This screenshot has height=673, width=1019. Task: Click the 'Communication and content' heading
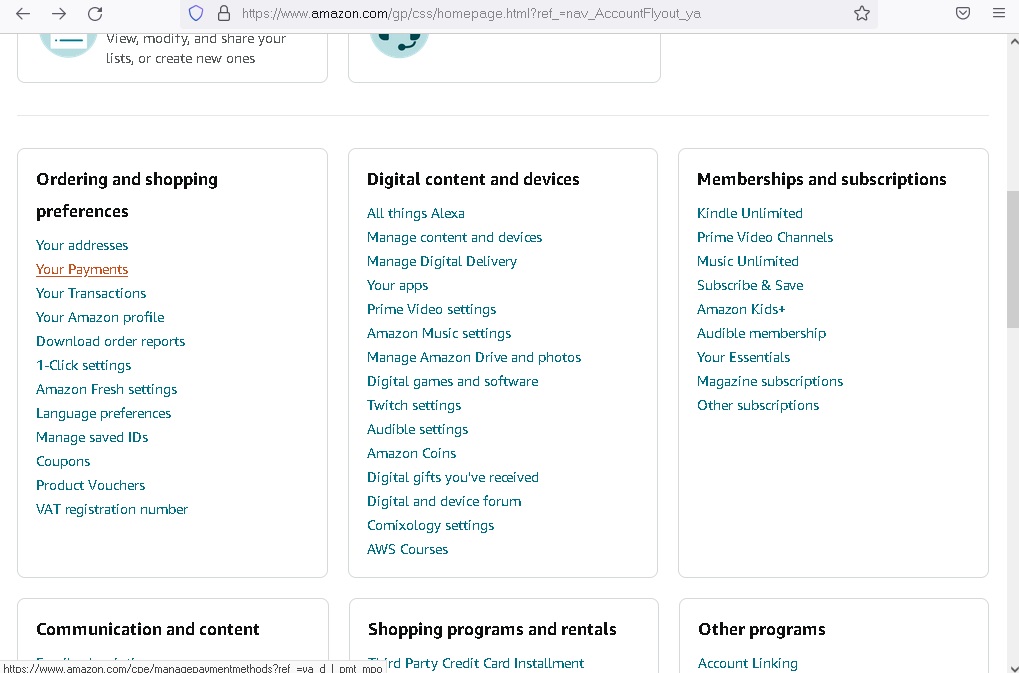[x=148, y=629]
